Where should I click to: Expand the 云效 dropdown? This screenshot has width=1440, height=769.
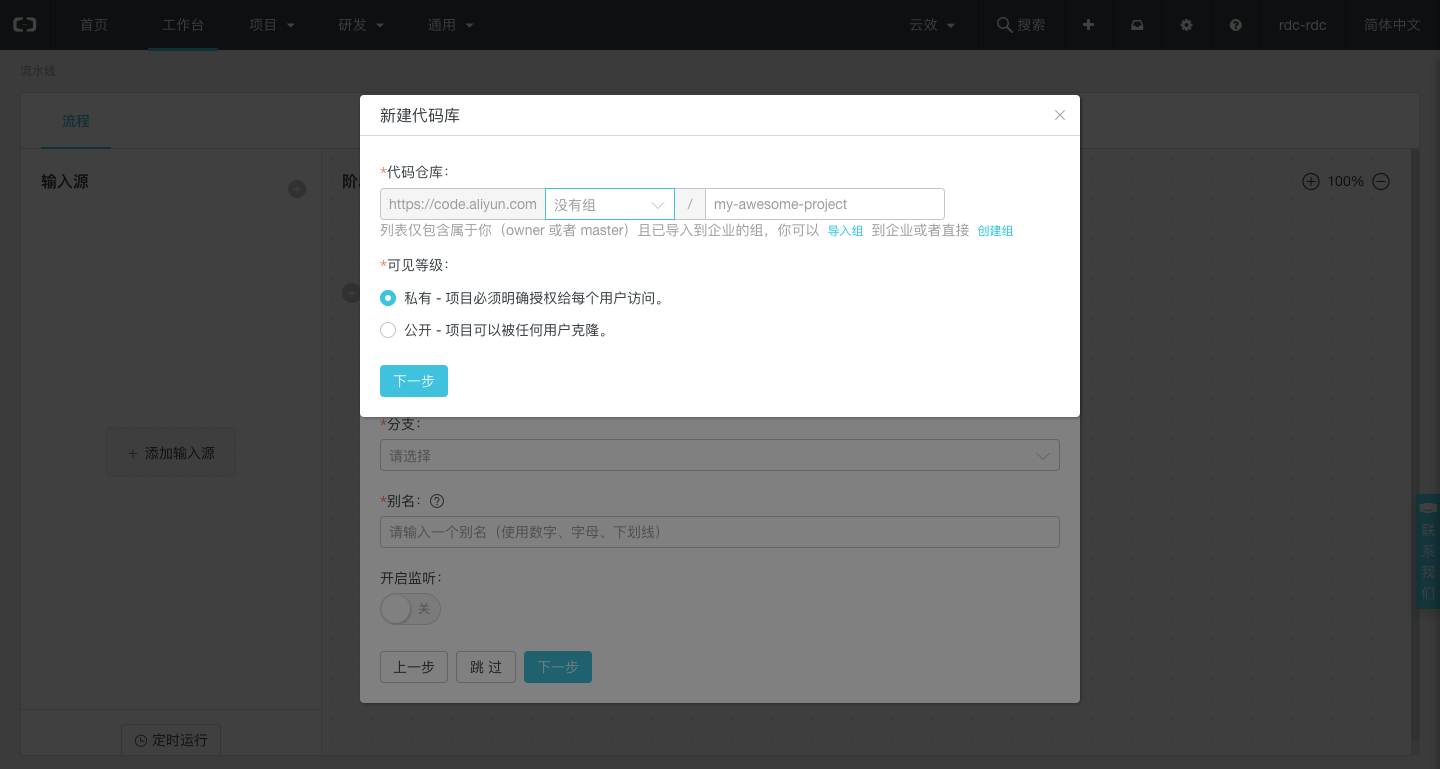click(x=932, y=25)
